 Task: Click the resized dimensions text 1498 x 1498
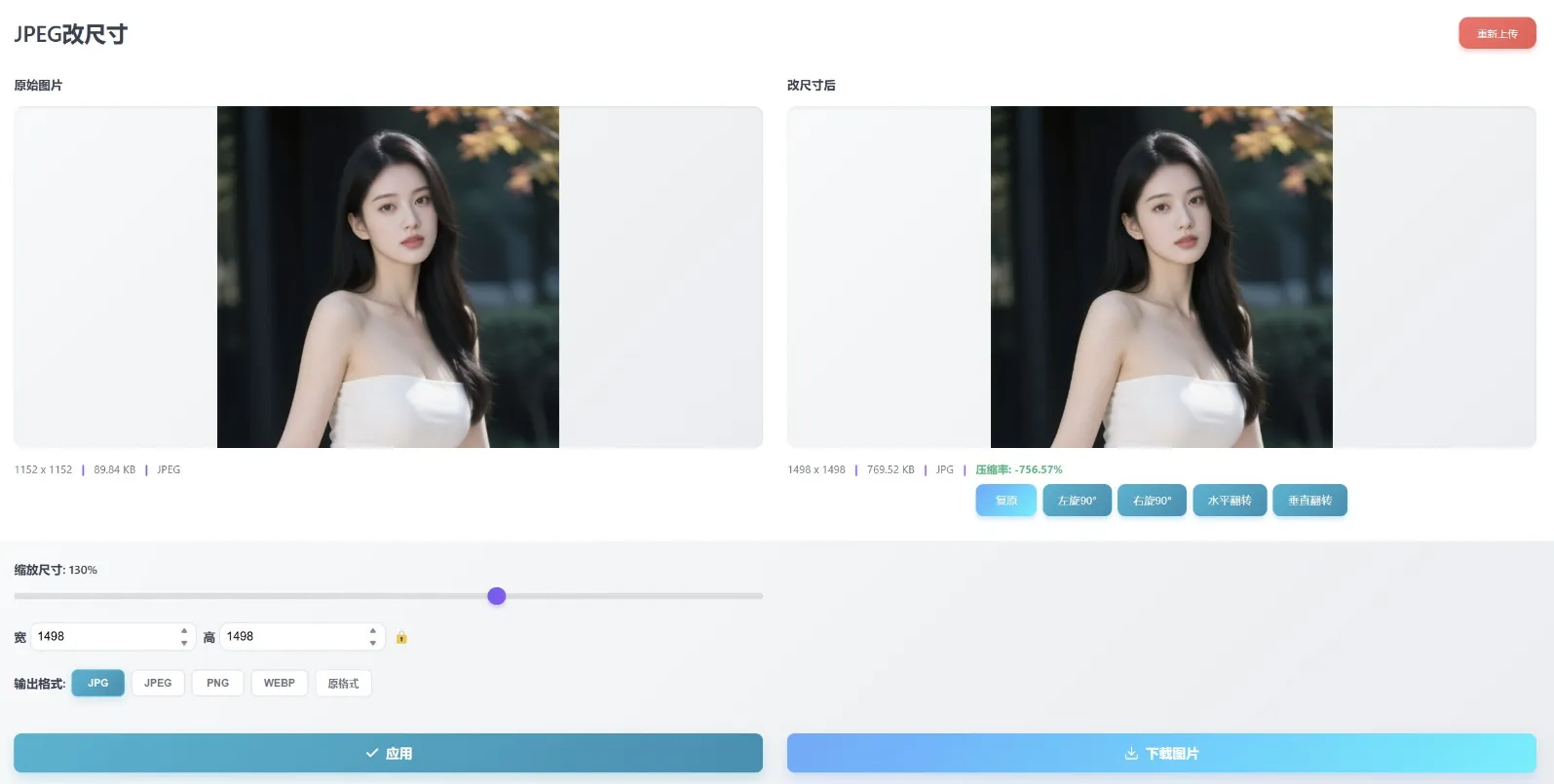coord(816,469)
